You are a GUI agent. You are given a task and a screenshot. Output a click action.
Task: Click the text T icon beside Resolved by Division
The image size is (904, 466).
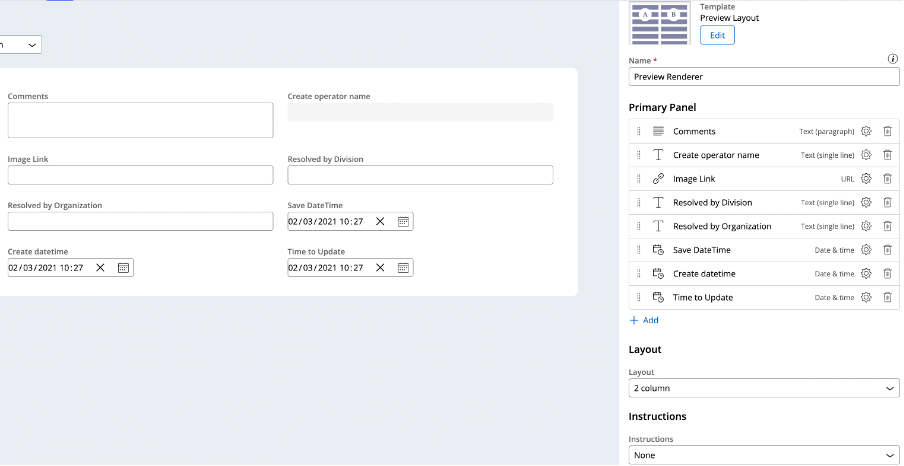click(x=658, y=202)
